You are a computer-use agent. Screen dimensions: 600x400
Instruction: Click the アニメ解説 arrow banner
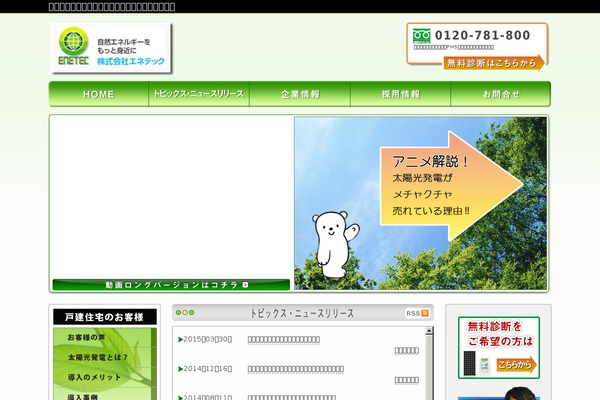point(452,186)
